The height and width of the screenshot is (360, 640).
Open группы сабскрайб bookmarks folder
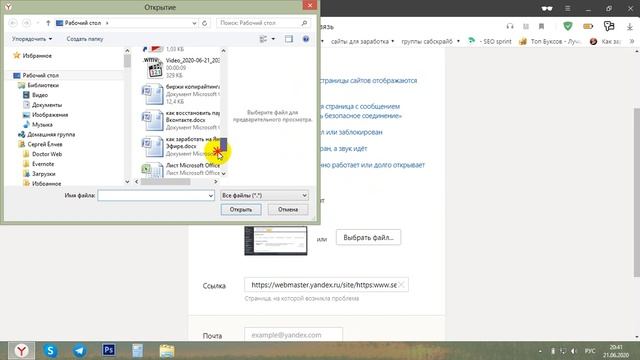(430, 41)
